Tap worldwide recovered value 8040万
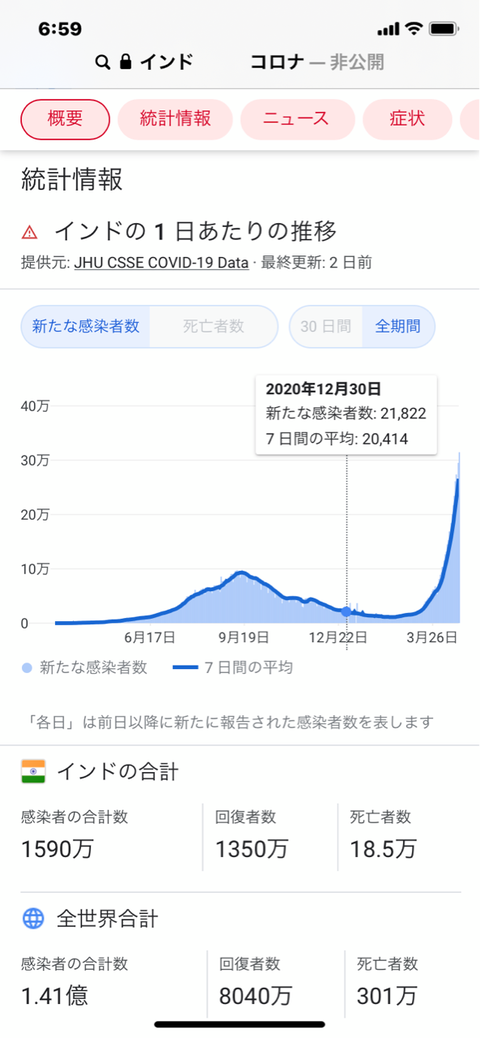This screenshot has height=1038, width=480. coord(256,996)
